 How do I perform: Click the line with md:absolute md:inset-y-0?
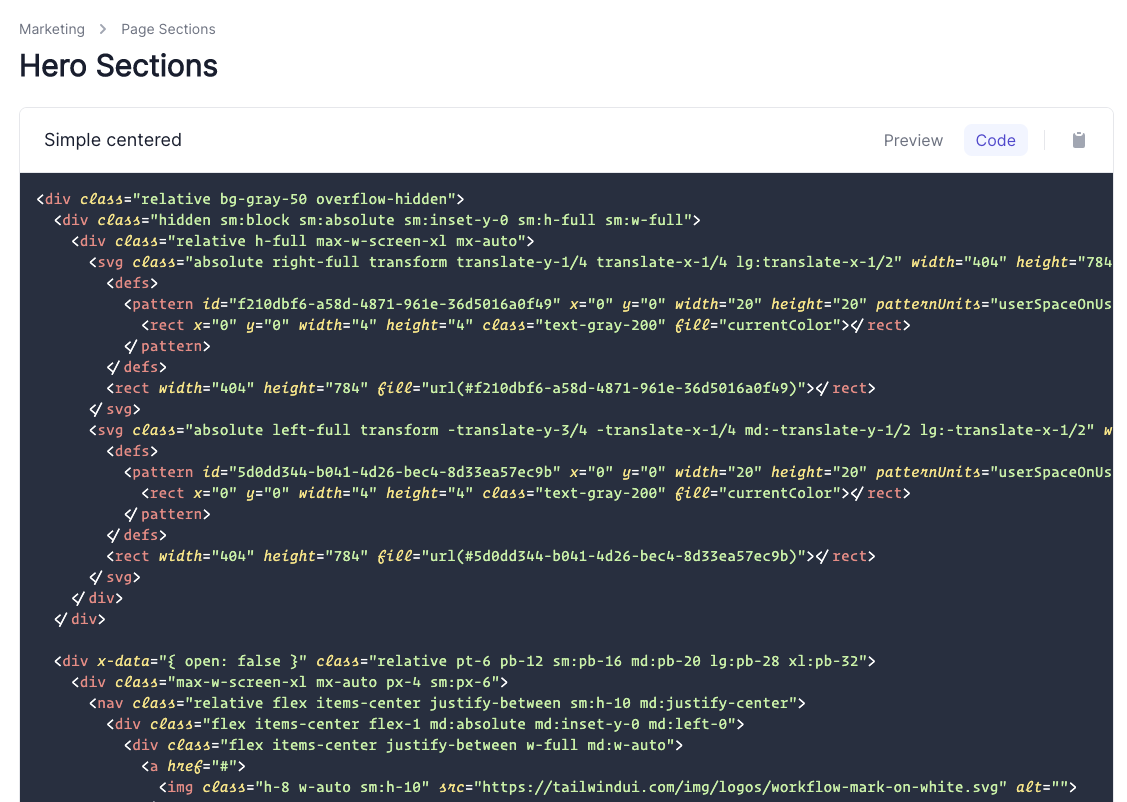coord(426,724)
